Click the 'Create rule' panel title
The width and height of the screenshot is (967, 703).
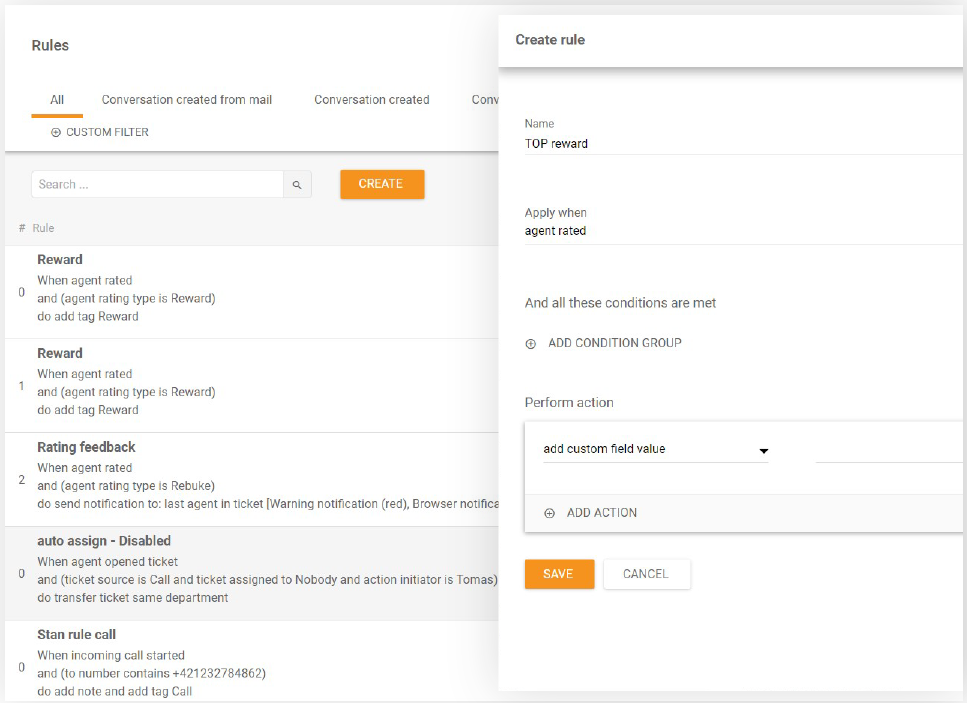(x=550, y=40)
